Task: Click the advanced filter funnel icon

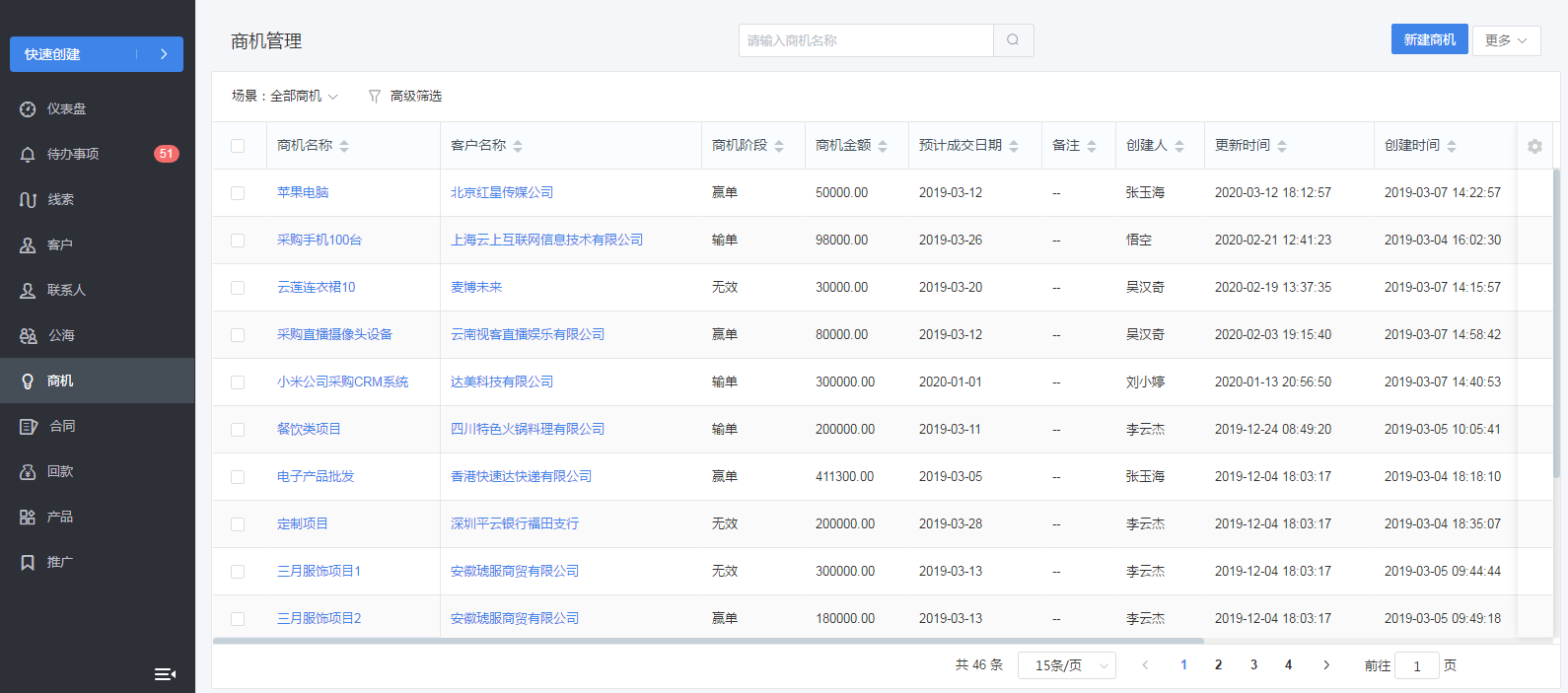Action: pos(375,97)
